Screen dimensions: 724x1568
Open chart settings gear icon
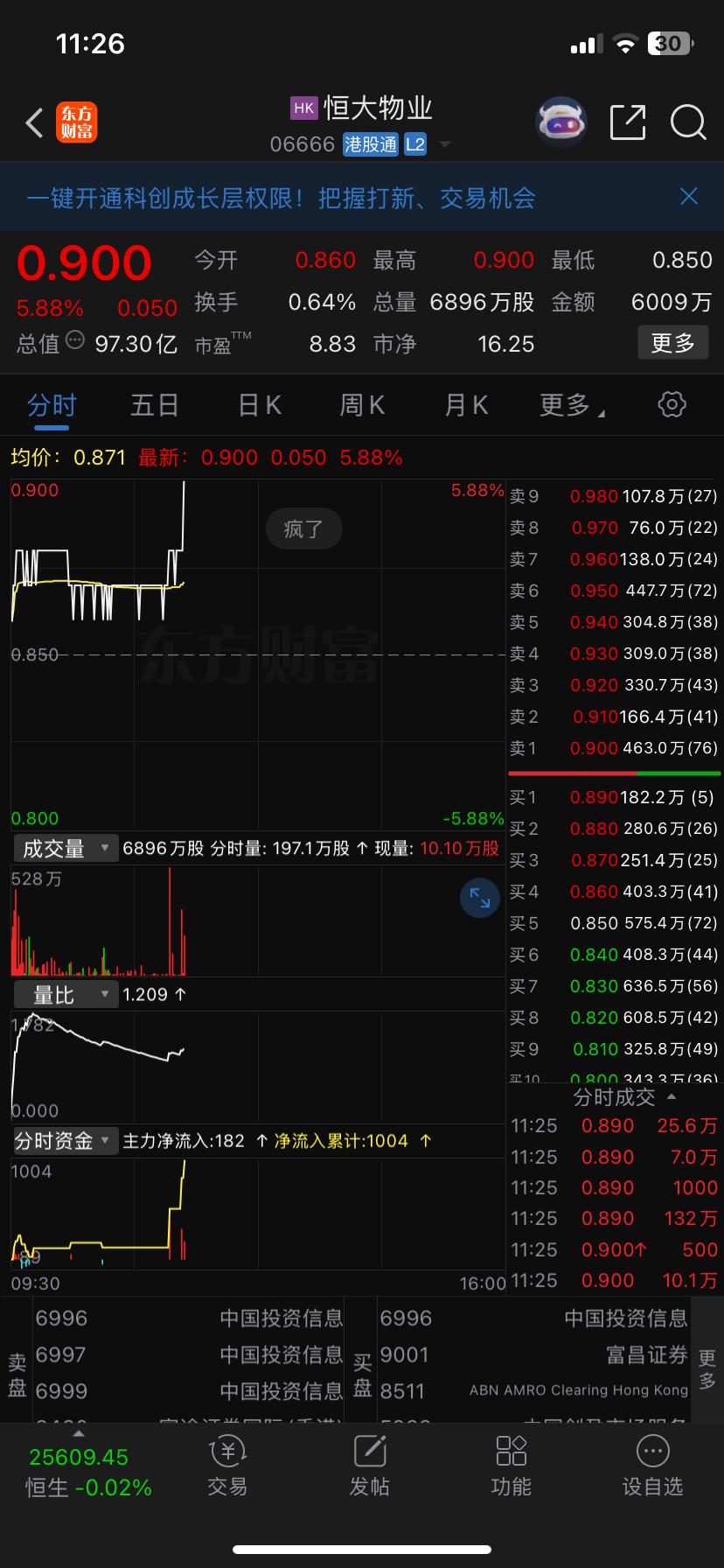[x=672, y=404]
